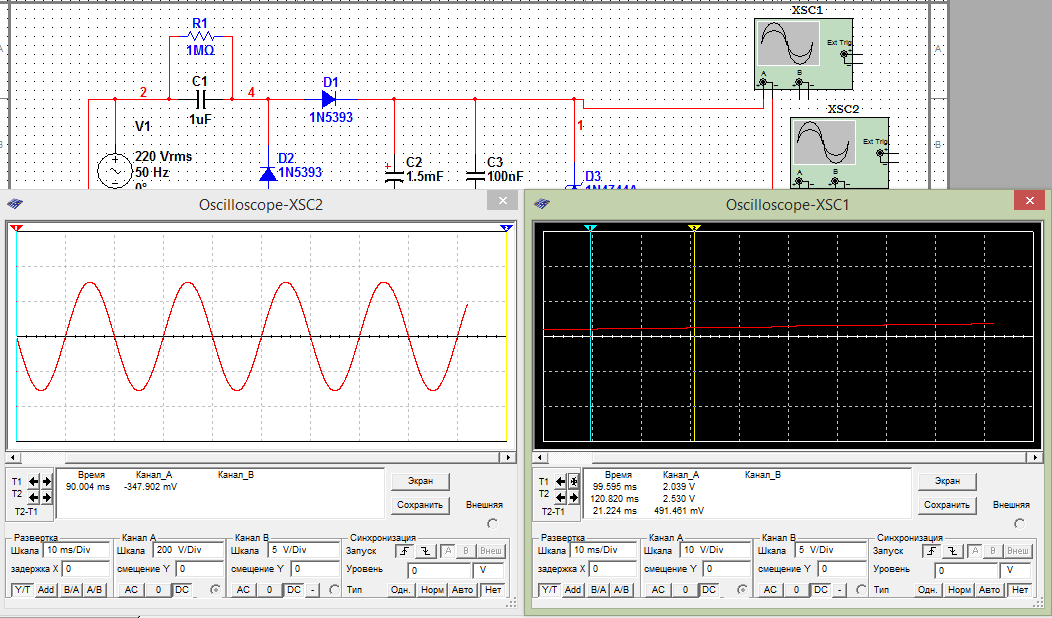Image resolution: width=1052 pixels, height=618 pixels.
Task: Toggle Channel A radio button in XSC1
Action: click(743, 590)
